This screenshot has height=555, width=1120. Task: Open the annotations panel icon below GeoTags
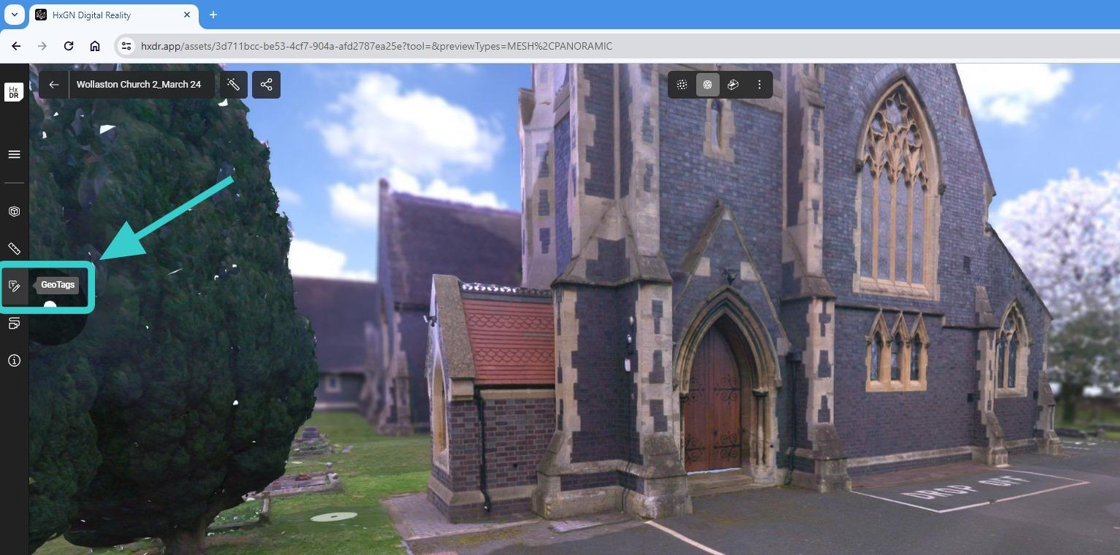14,323
